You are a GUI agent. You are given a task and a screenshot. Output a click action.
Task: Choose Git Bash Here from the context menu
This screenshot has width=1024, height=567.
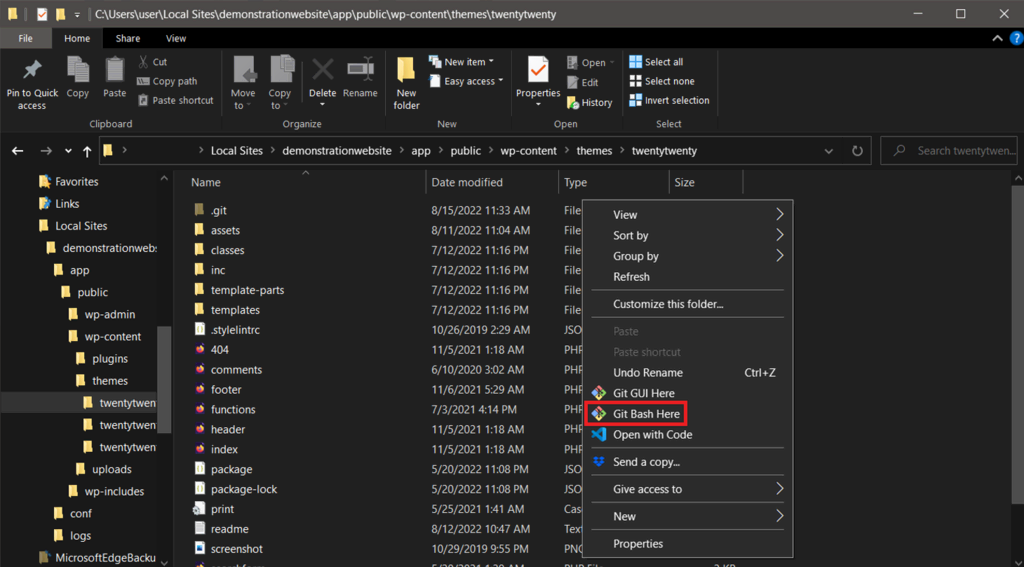pos(646,414)
